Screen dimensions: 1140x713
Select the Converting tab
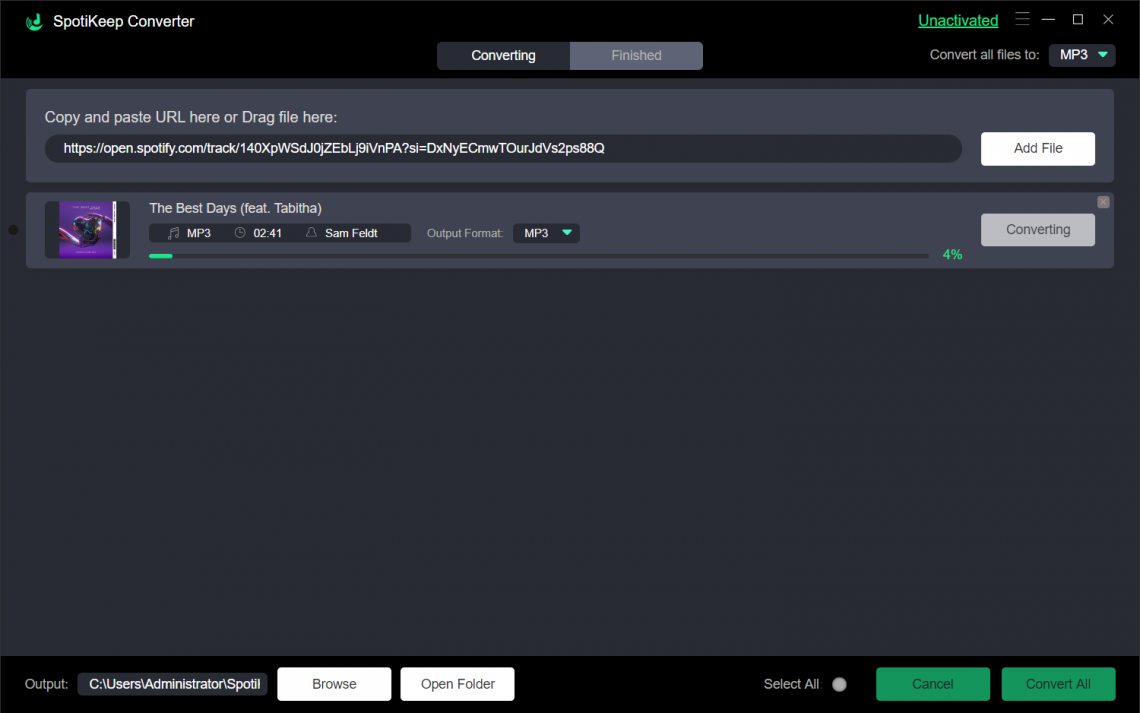(x=503, y=55)
